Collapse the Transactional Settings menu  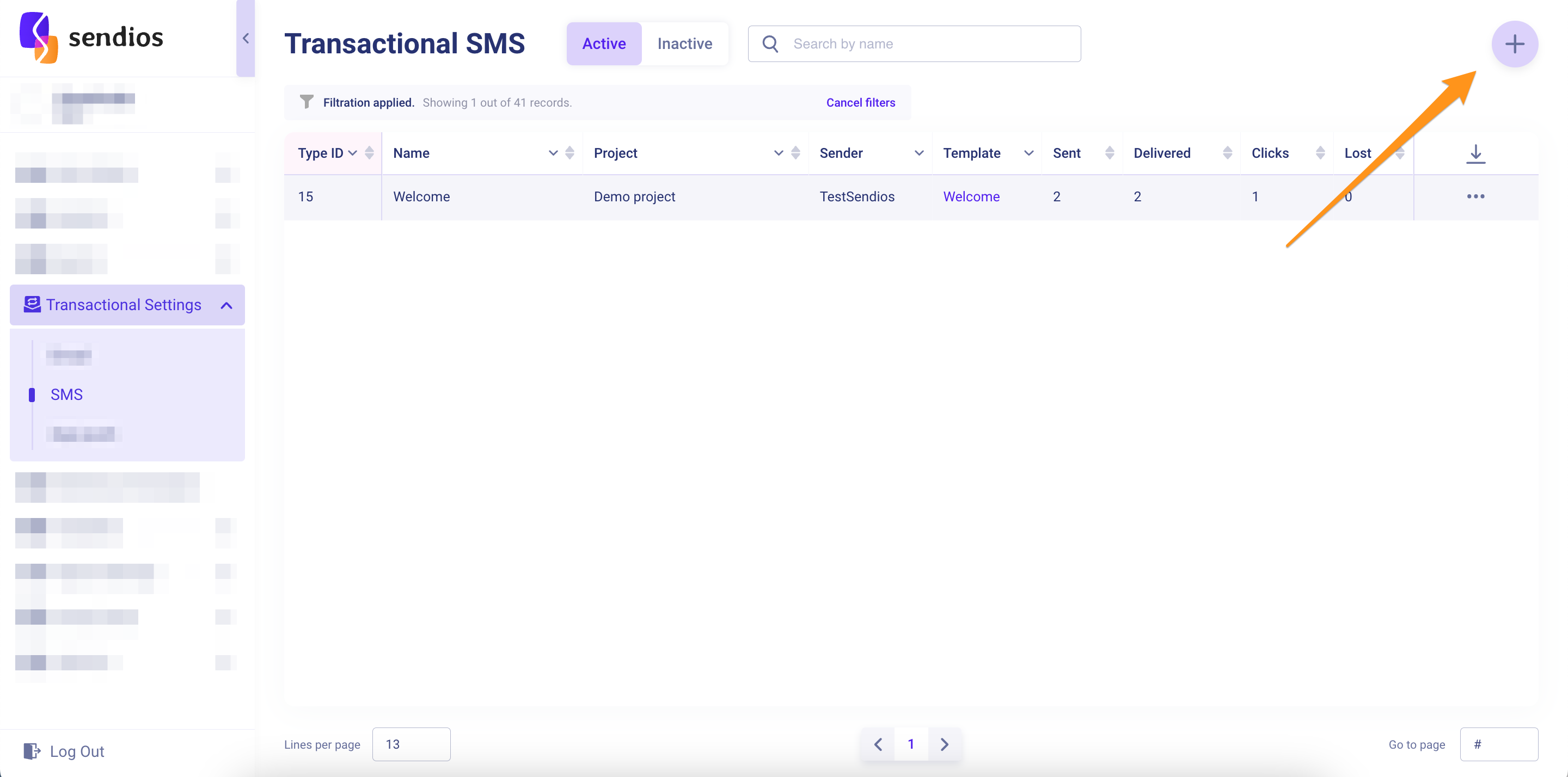[x=226, y=305]
